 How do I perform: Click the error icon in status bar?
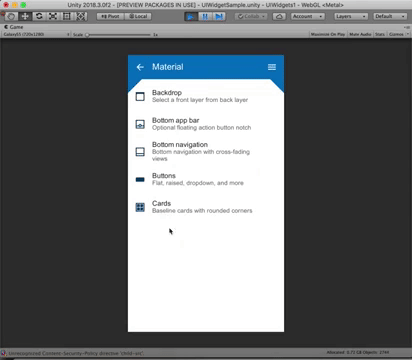coord(3,353)
